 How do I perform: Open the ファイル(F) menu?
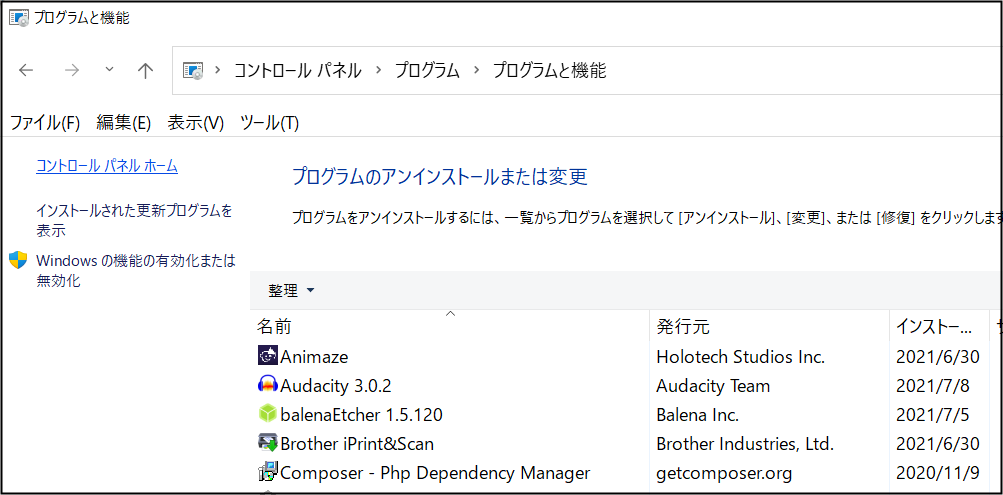[45, 123]
